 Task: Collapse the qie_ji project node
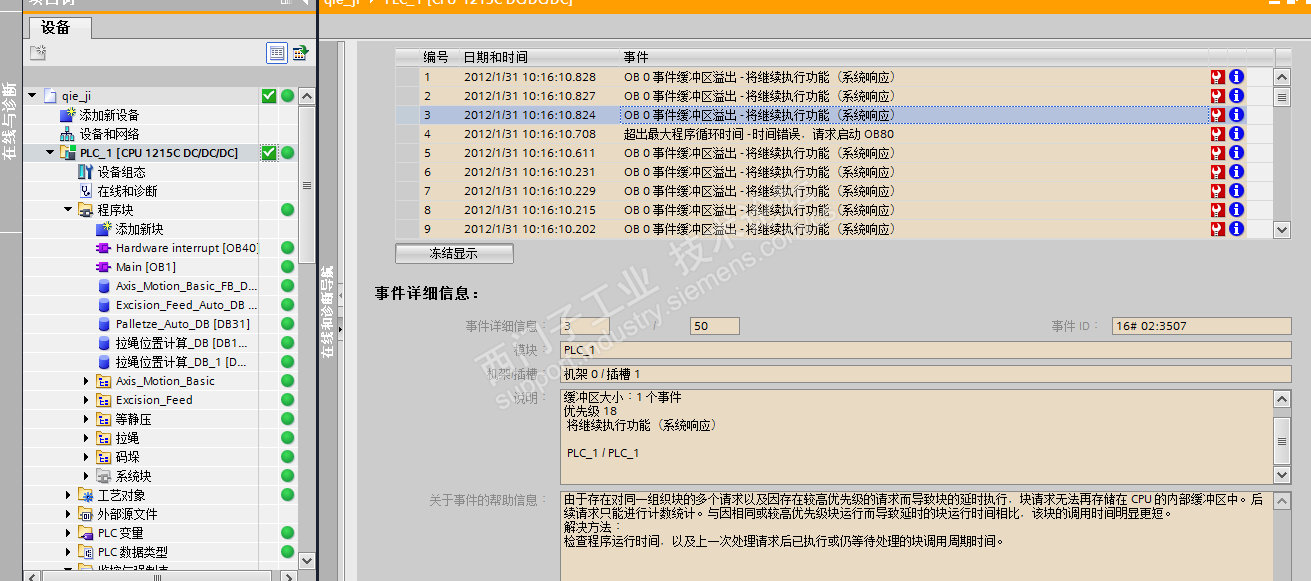click(32, 96)
